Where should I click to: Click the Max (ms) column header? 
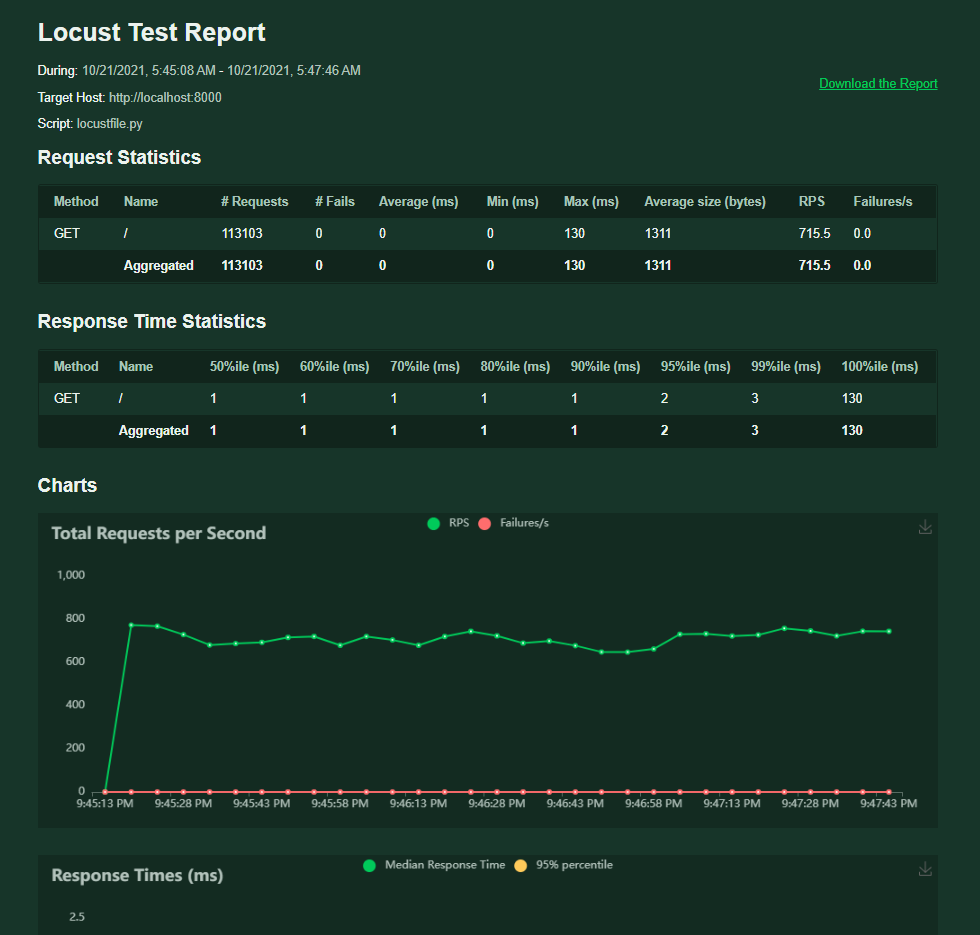[x=590, y=201]
